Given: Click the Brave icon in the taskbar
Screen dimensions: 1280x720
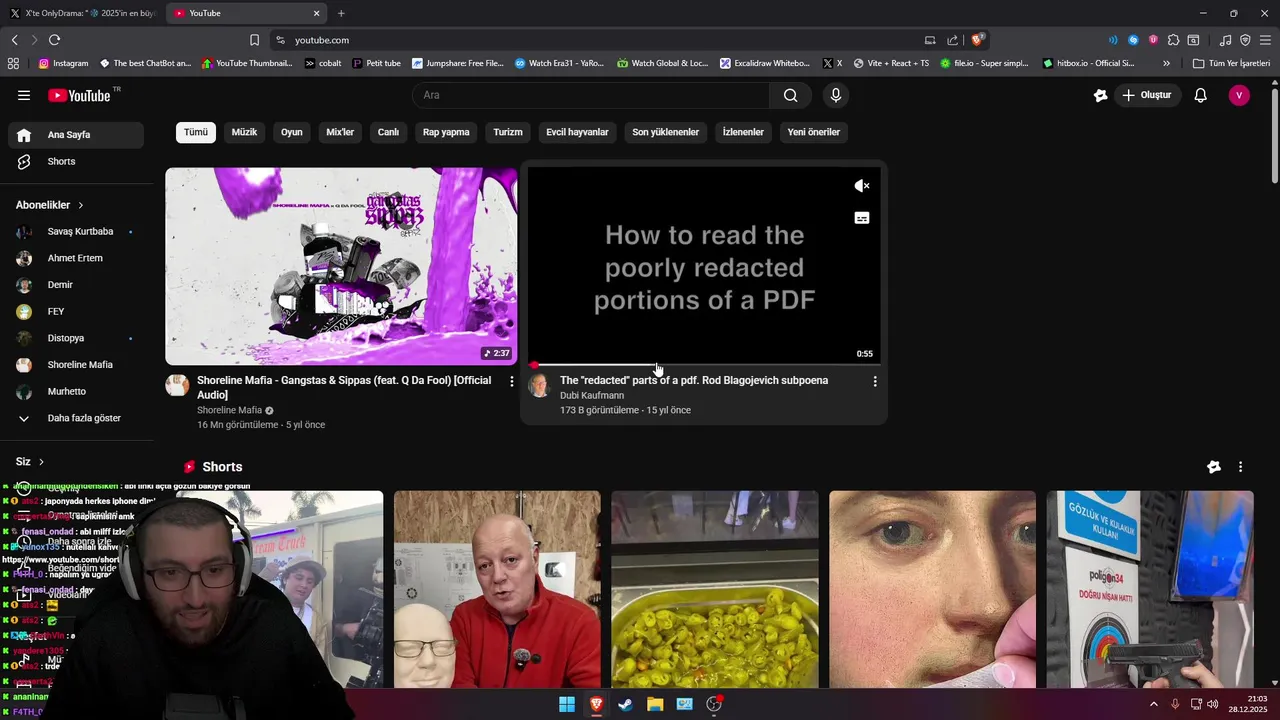Looking at the screenshot, I should (596, 704).
